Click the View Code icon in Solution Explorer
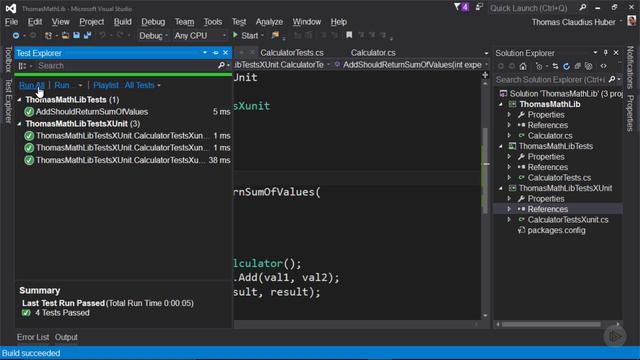 click(603, 66)
